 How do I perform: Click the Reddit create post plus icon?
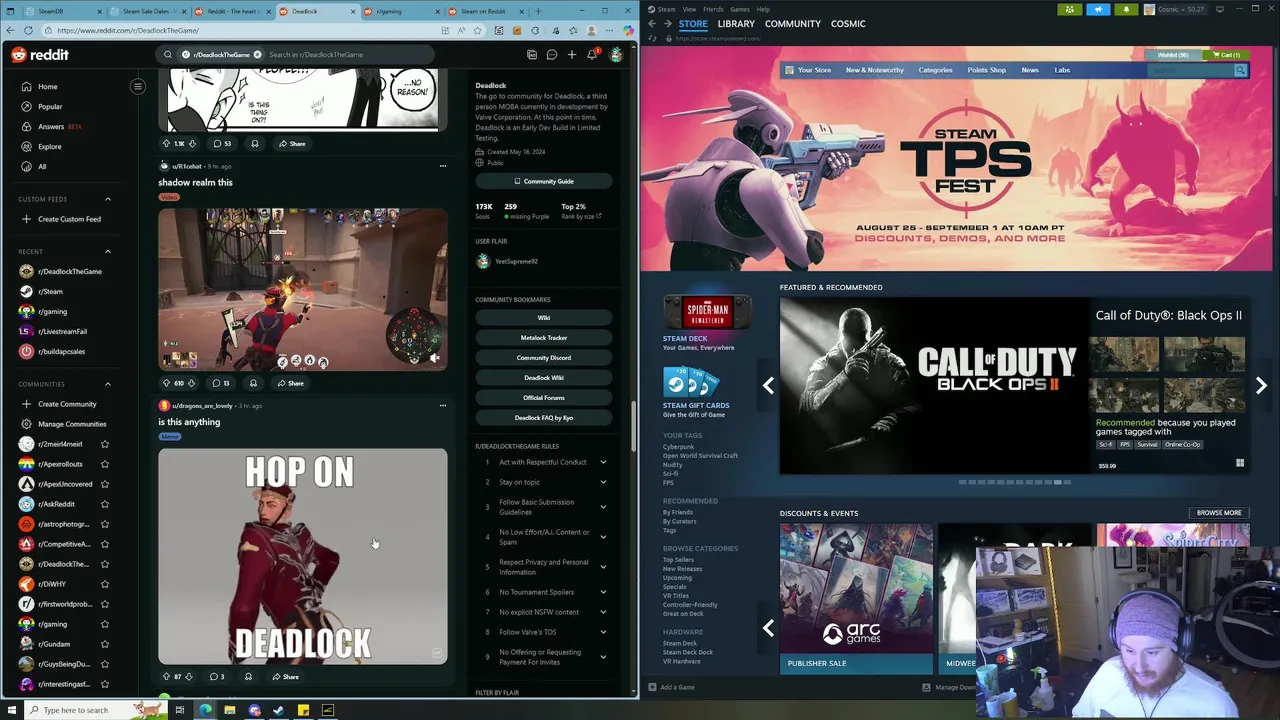click(x=572, y=55)
